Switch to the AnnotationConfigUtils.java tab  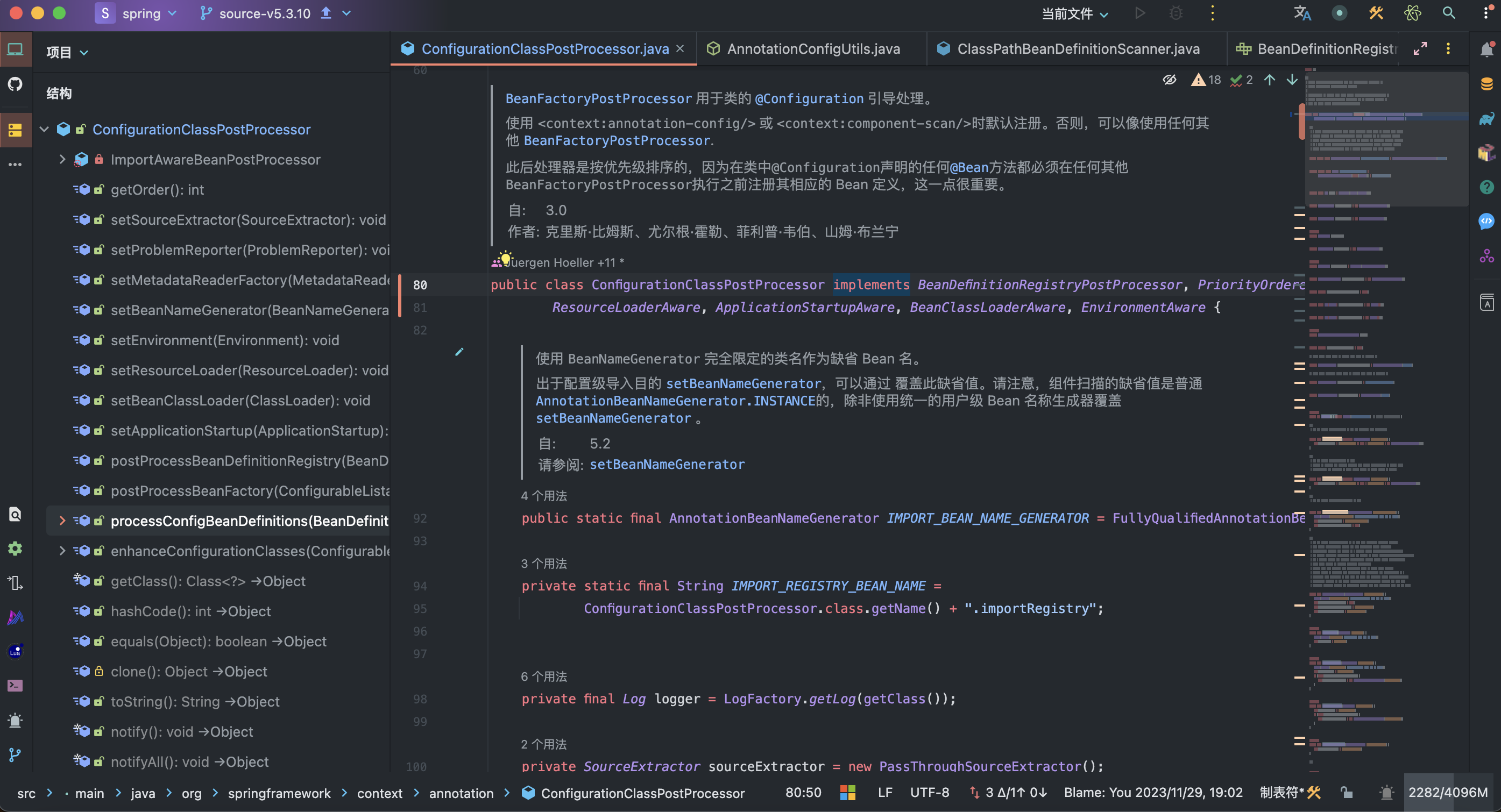(x=813, y=49)
